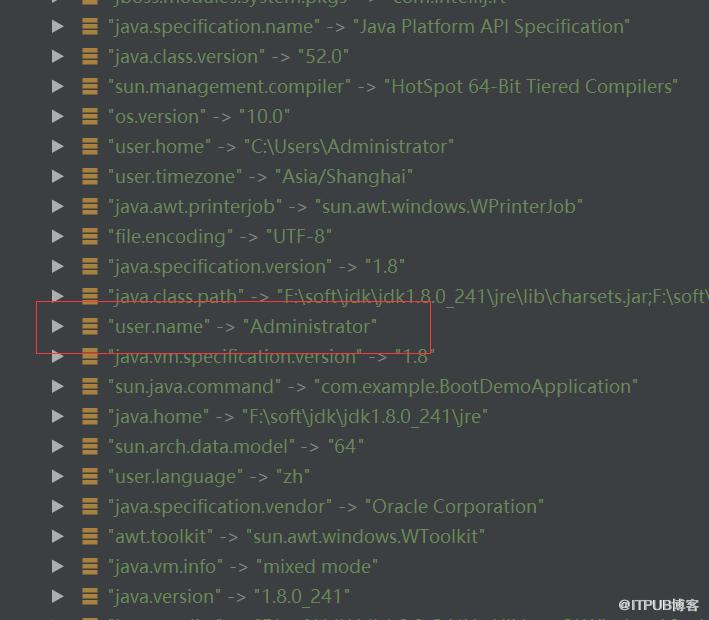709x620 pixels.
Task: Expand the user.language entry
Action: [x=57, y=476]
